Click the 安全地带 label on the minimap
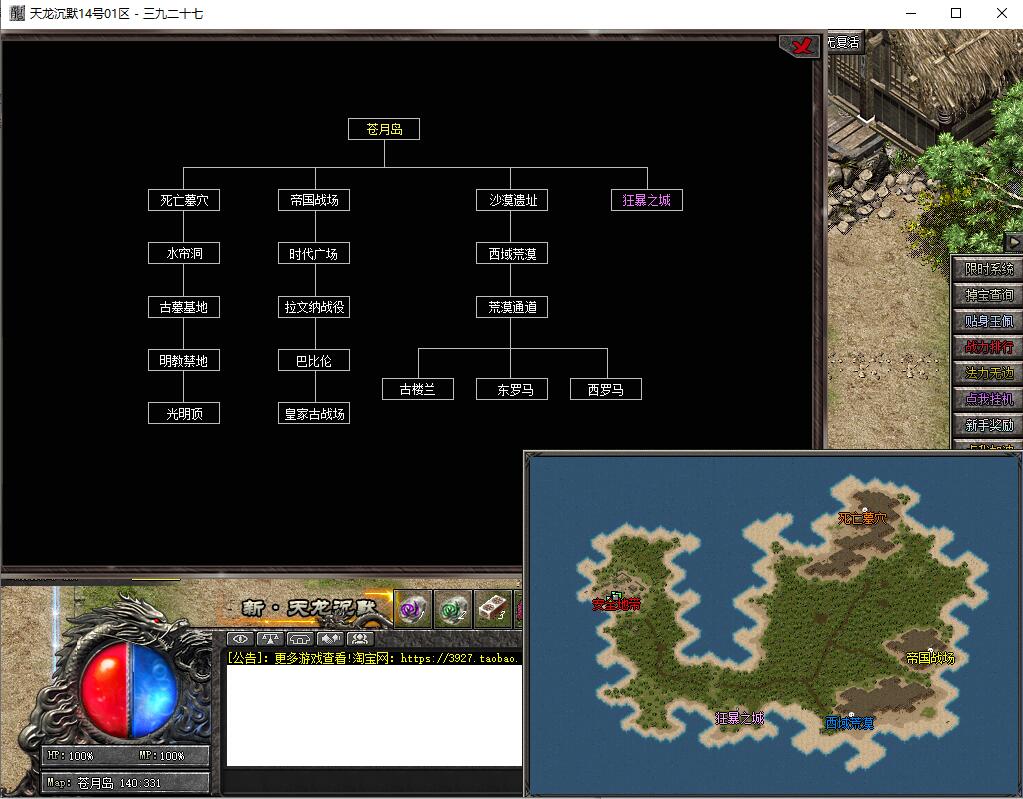 point(616,604)
